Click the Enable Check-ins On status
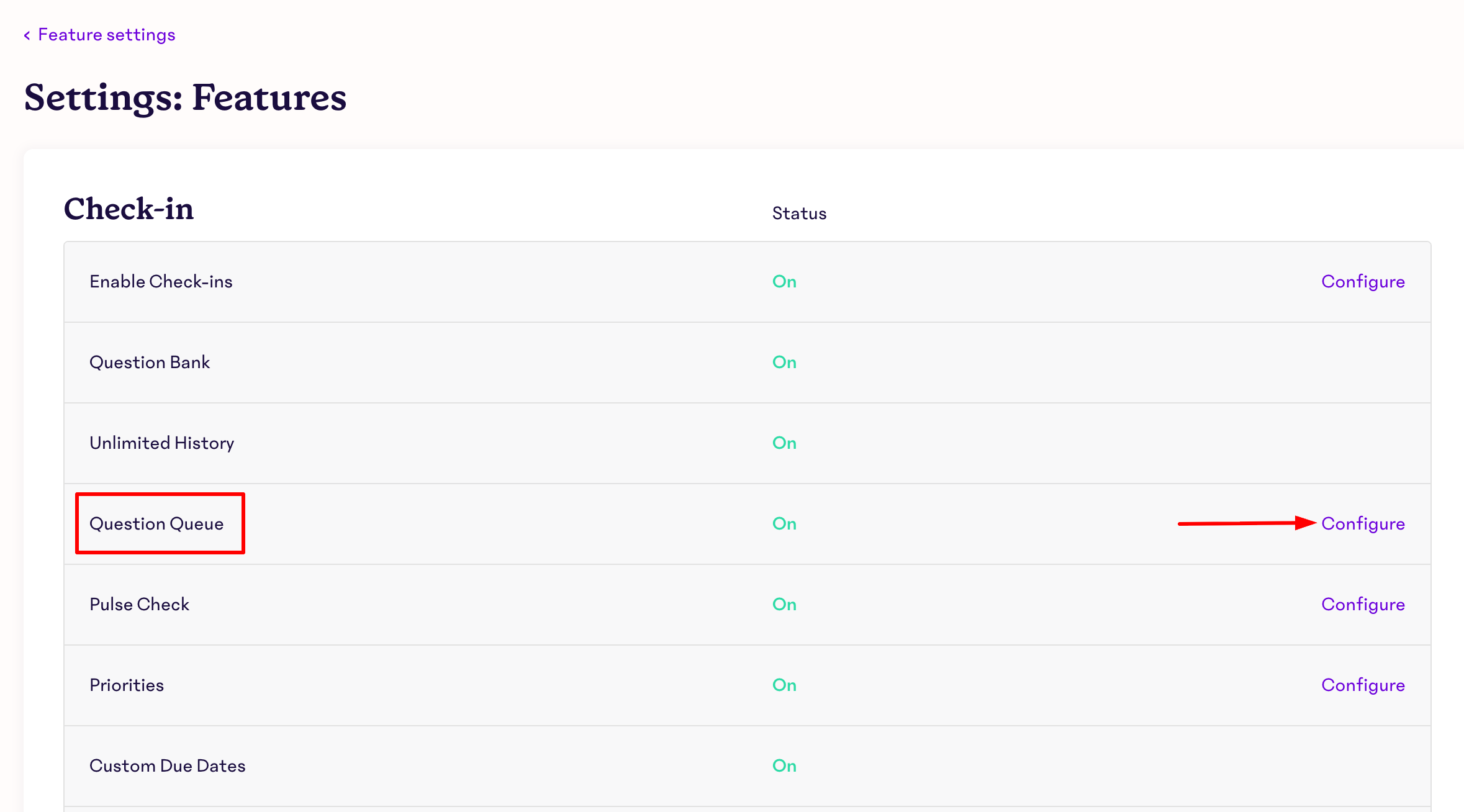1464x812 pixels. (784, 281)
